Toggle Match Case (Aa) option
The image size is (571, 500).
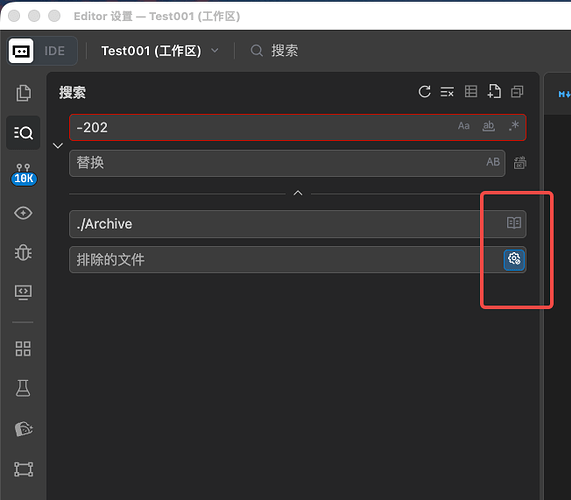(464, 126)
